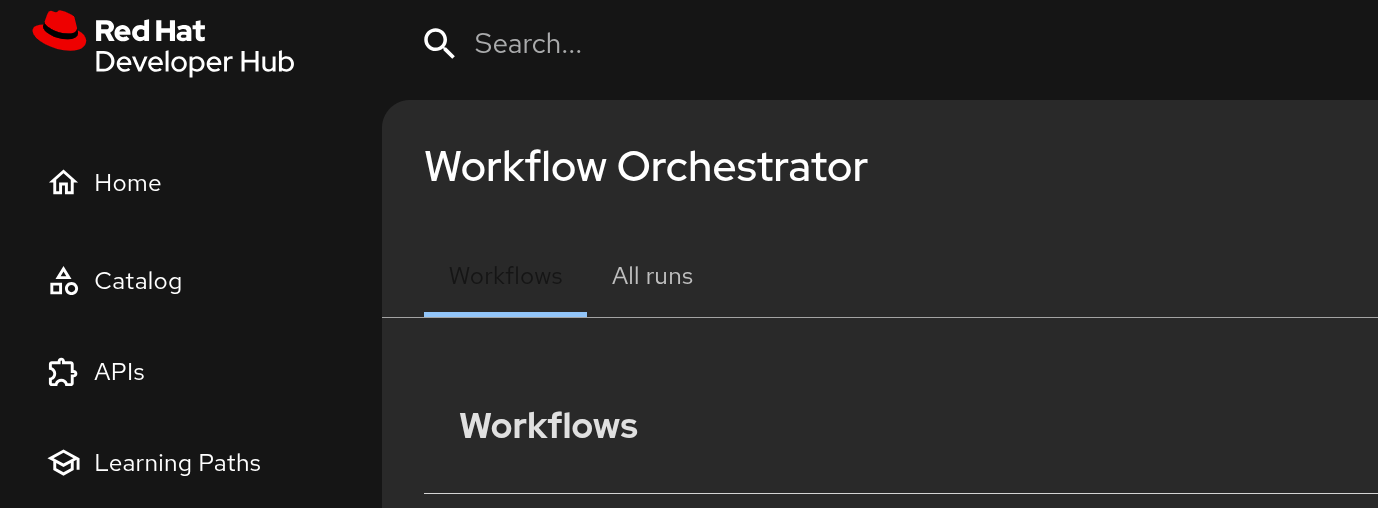Click the blue underline beneath Workflows tab
Screen dimensions: 1378x508
coord(505,314)
